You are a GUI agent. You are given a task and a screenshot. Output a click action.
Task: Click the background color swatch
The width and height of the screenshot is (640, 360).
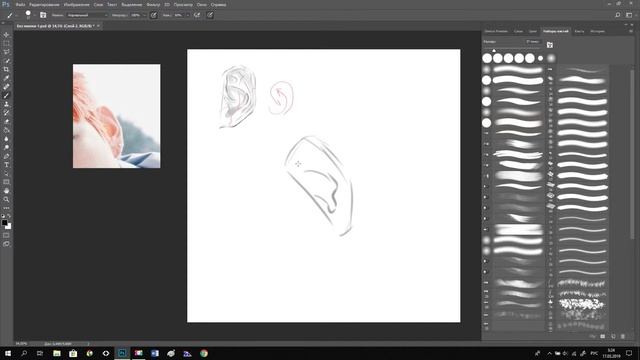coord(9,227)
